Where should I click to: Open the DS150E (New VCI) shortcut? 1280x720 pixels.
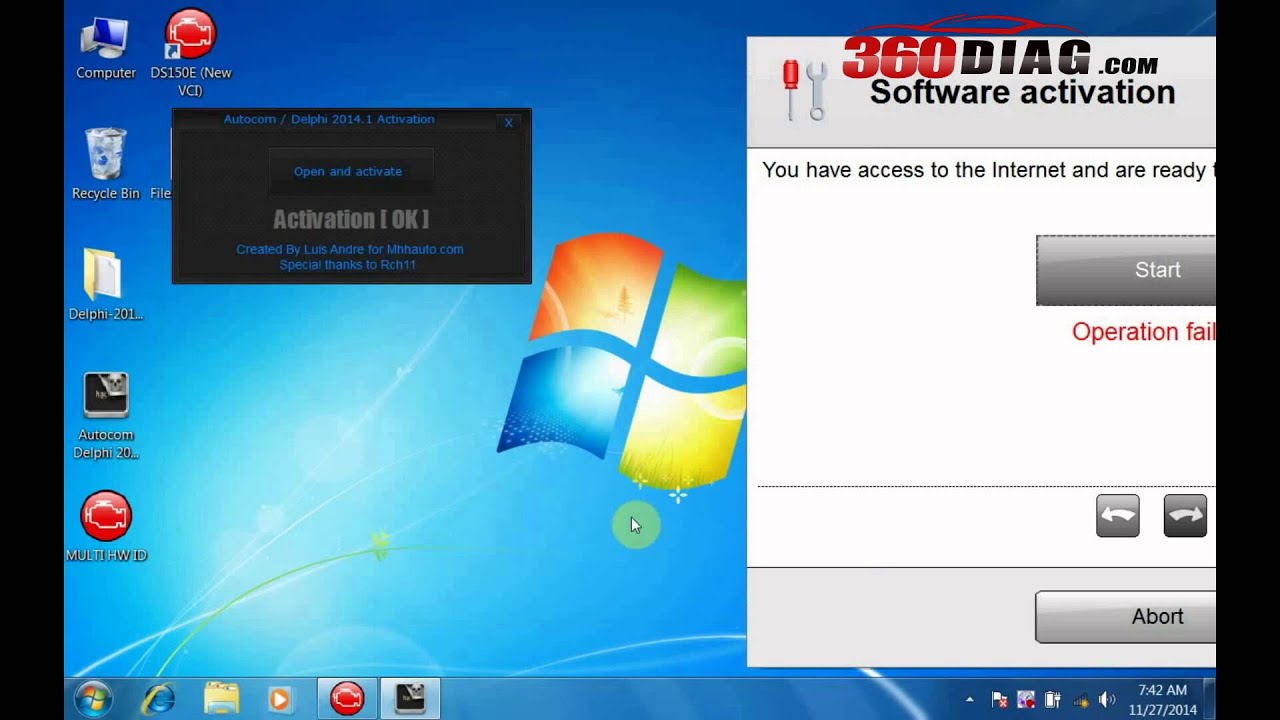[190, 53]
